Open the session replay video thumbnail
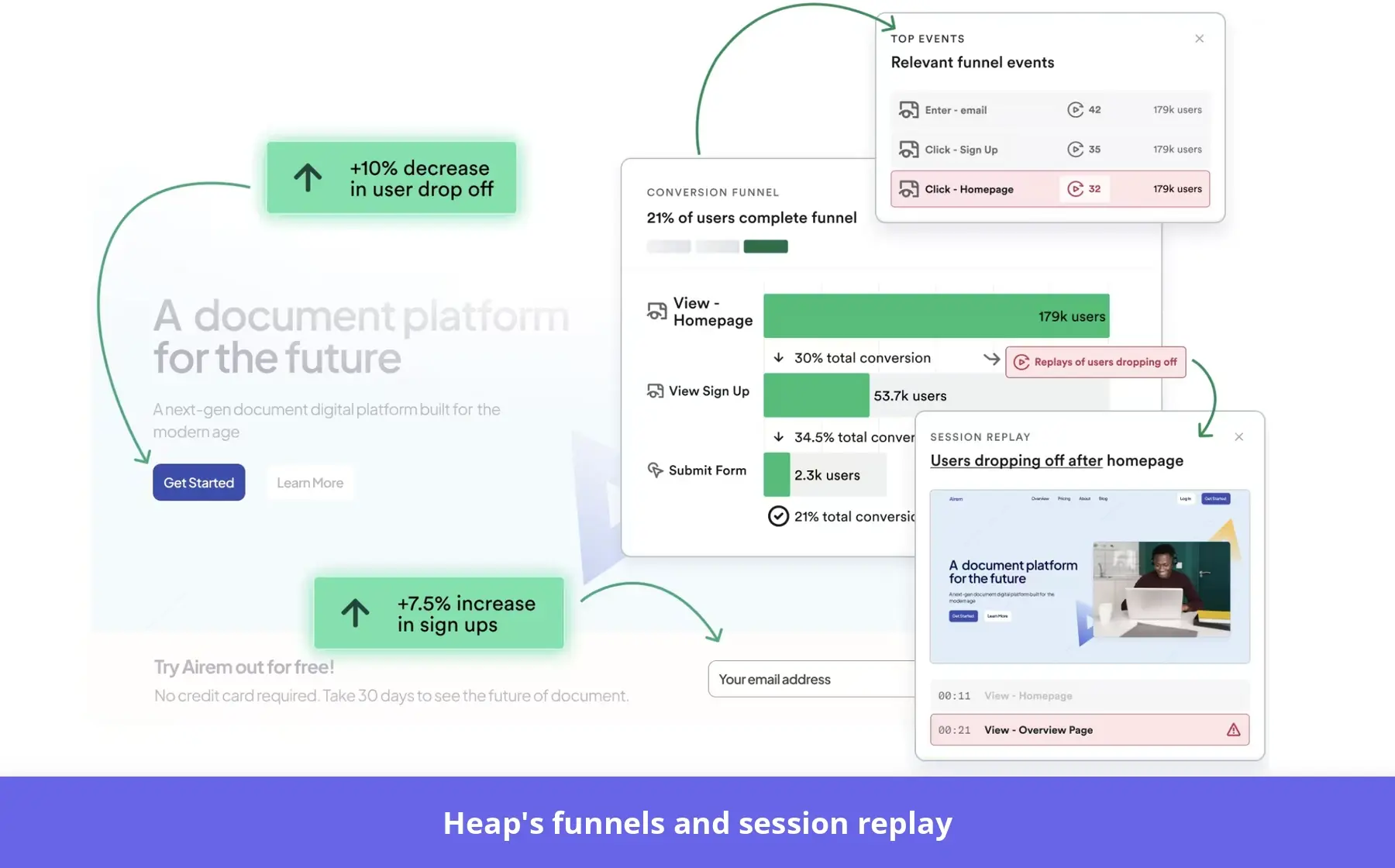The image size is (1395, 868). coord(1090,577)
